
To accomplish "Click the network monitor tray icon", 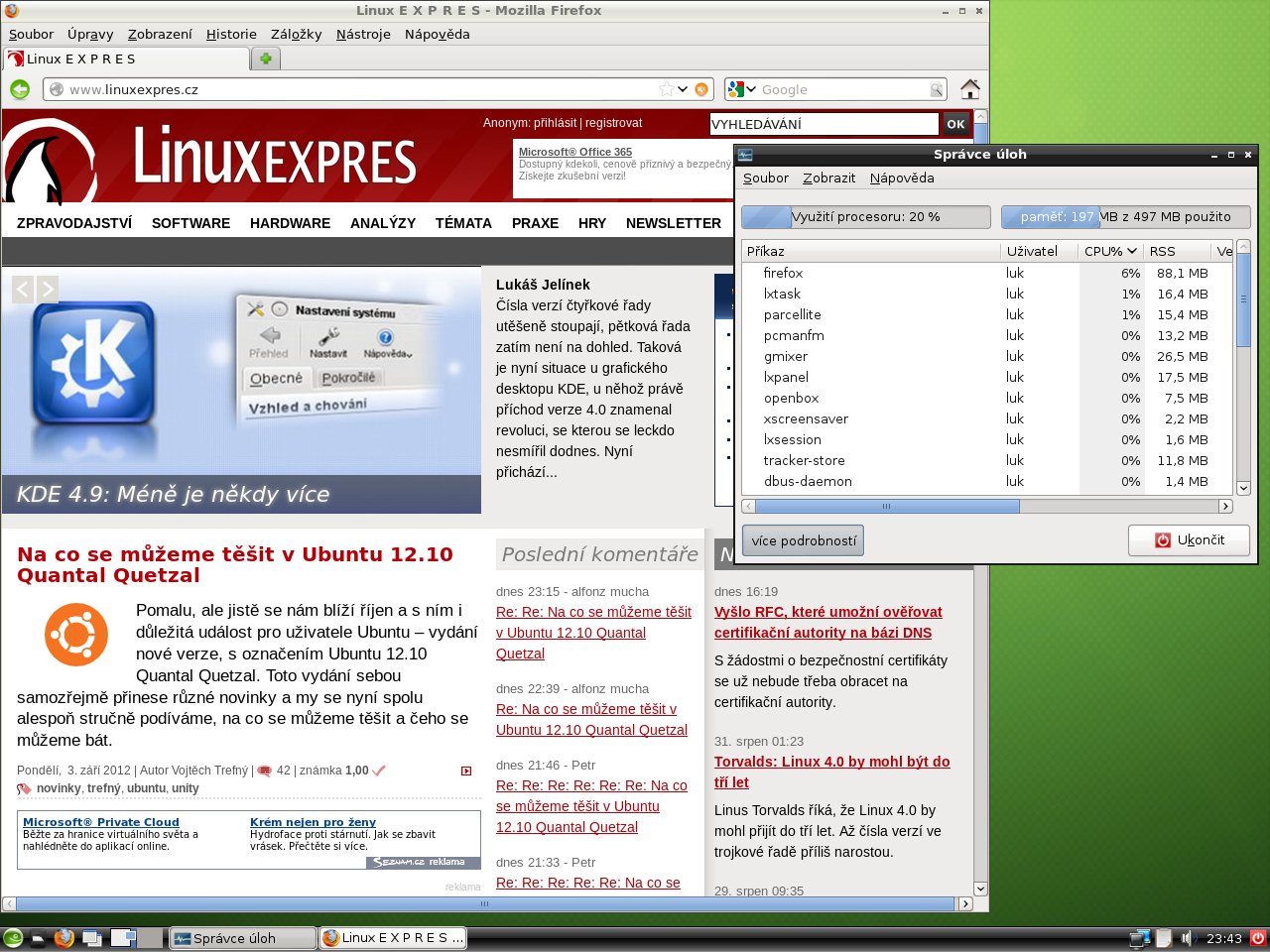I will point(1139,937).
